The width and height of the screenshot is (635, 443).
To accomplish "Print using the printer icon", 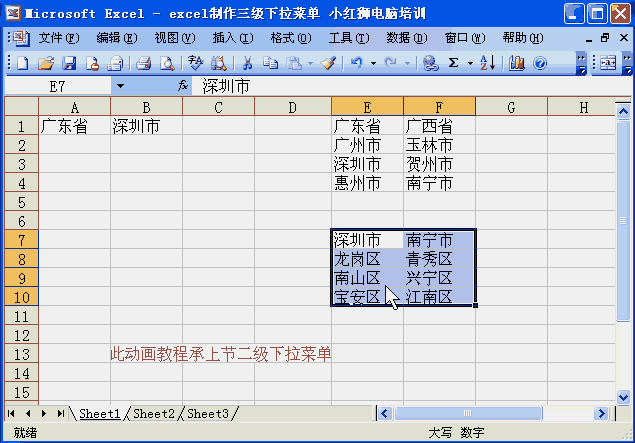I will coord(143,63).
